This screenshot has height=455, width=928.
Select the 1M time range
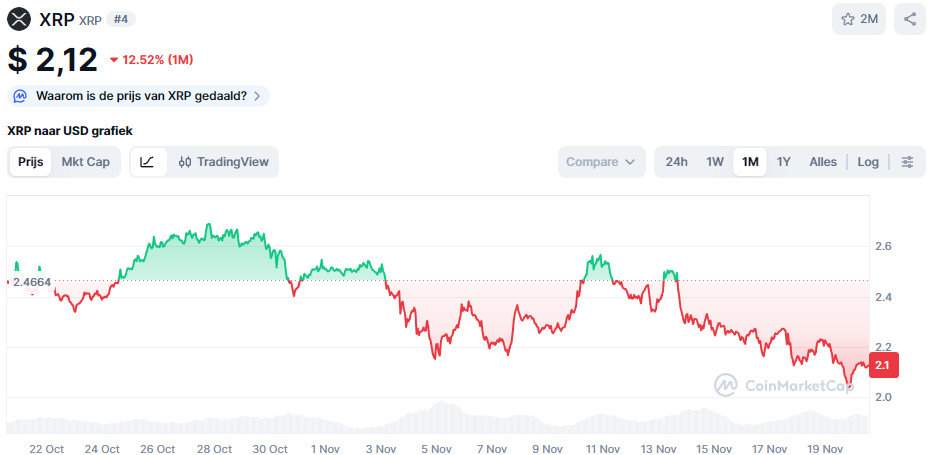click(750, 162)
